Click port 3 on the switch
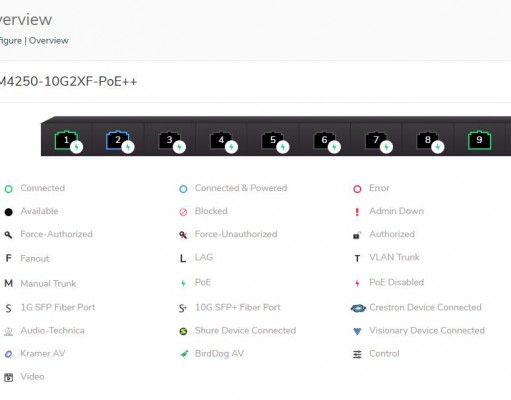Screen dimensions: 511x400 (169, 140)
